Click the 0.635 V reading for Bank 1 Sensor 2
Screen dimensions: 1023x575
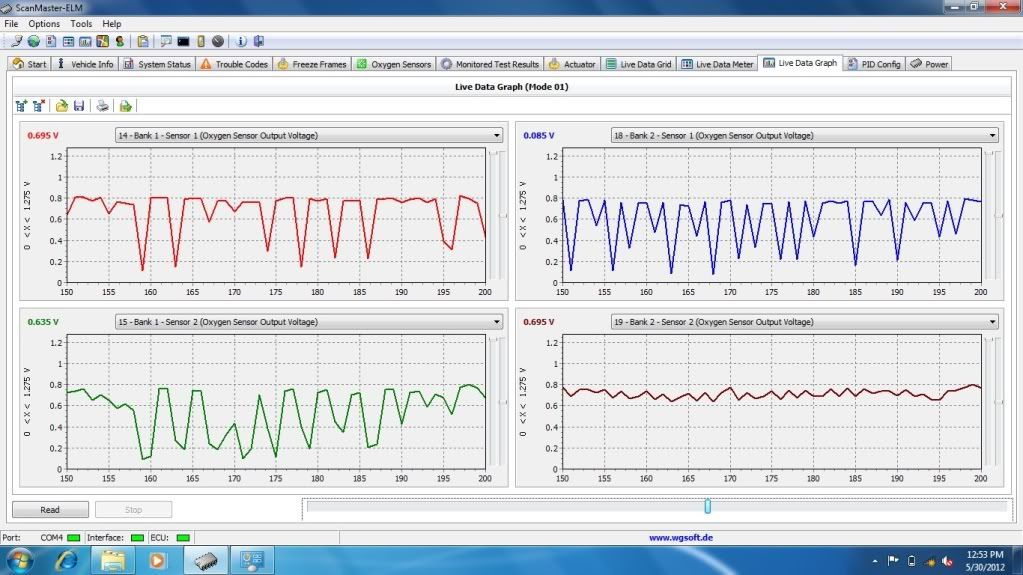[43, 322]
